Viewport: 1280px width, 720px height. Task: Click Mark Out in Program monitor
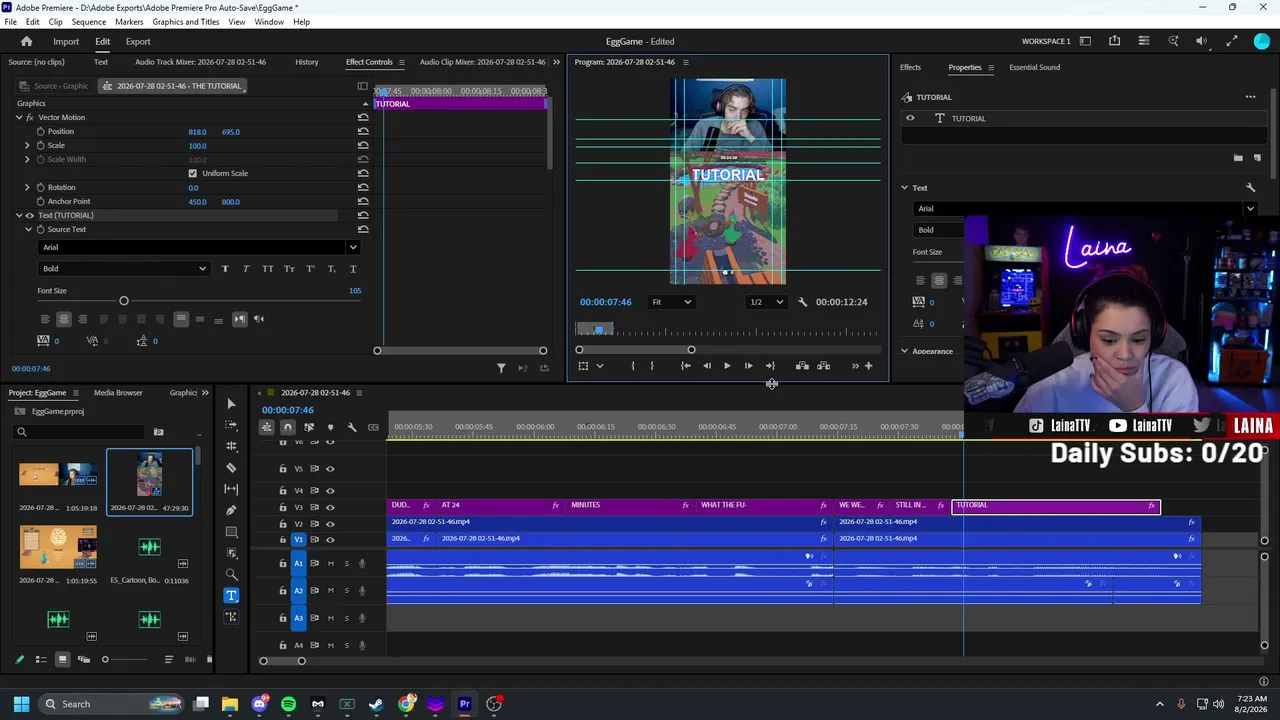pos(652,366)
